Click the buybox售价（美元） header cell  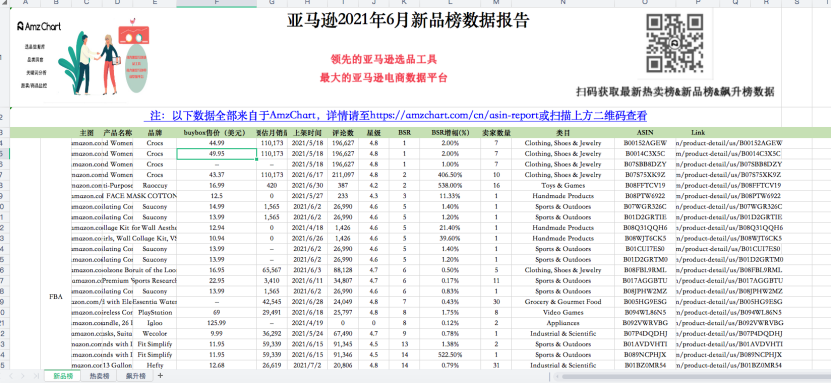pos(216,132)
